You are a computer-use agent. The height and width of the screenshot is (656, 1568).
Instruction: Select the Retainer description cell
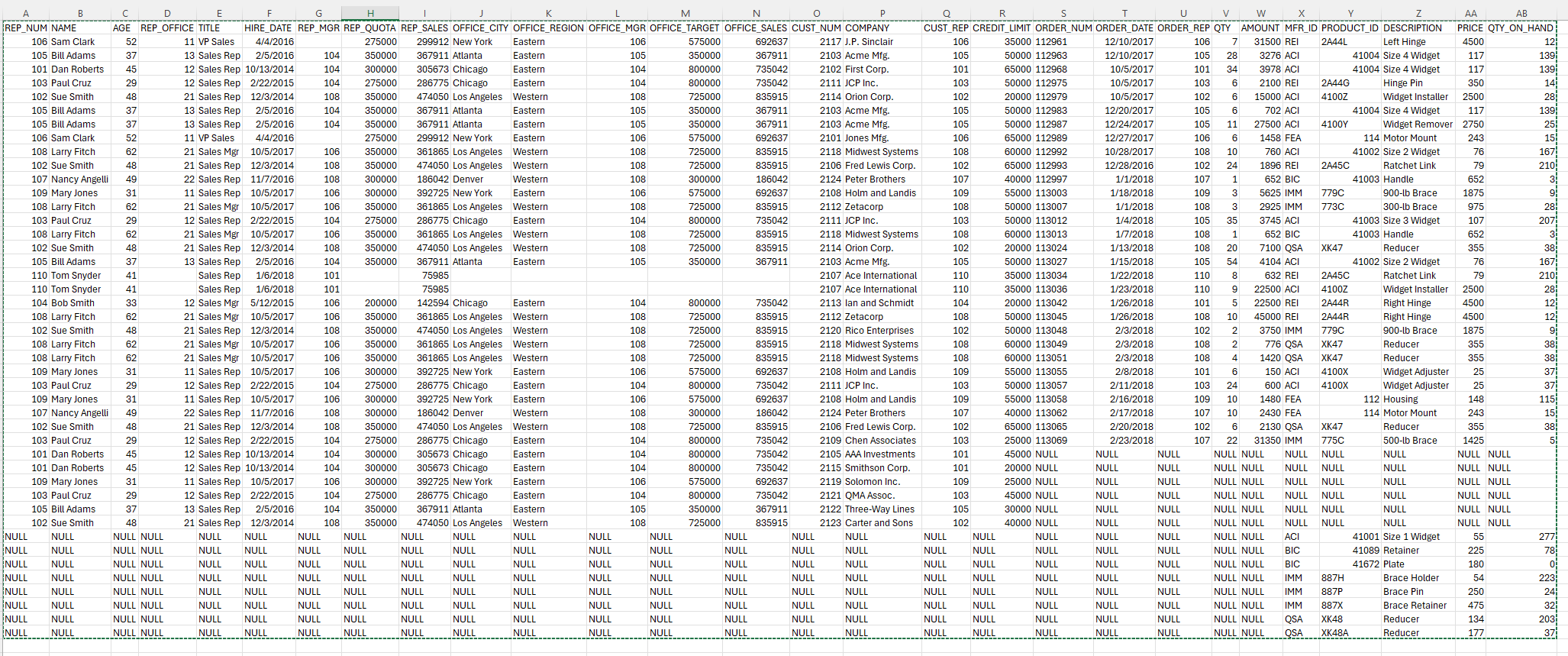1418,550
